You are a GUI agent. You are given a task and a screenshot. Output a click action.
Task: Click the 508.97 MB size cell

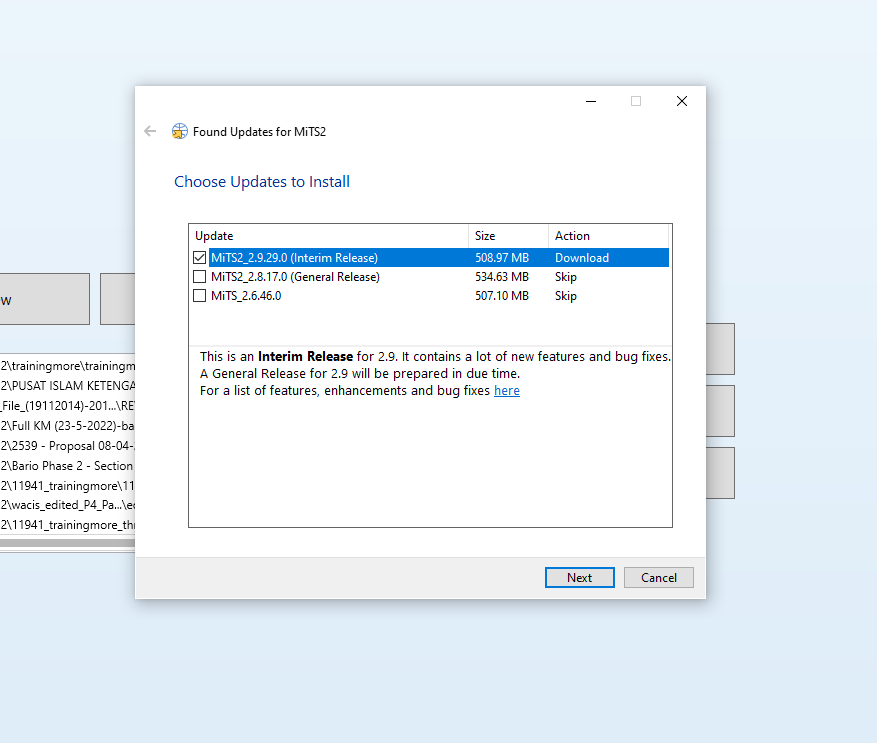click(x=502, y=257)
